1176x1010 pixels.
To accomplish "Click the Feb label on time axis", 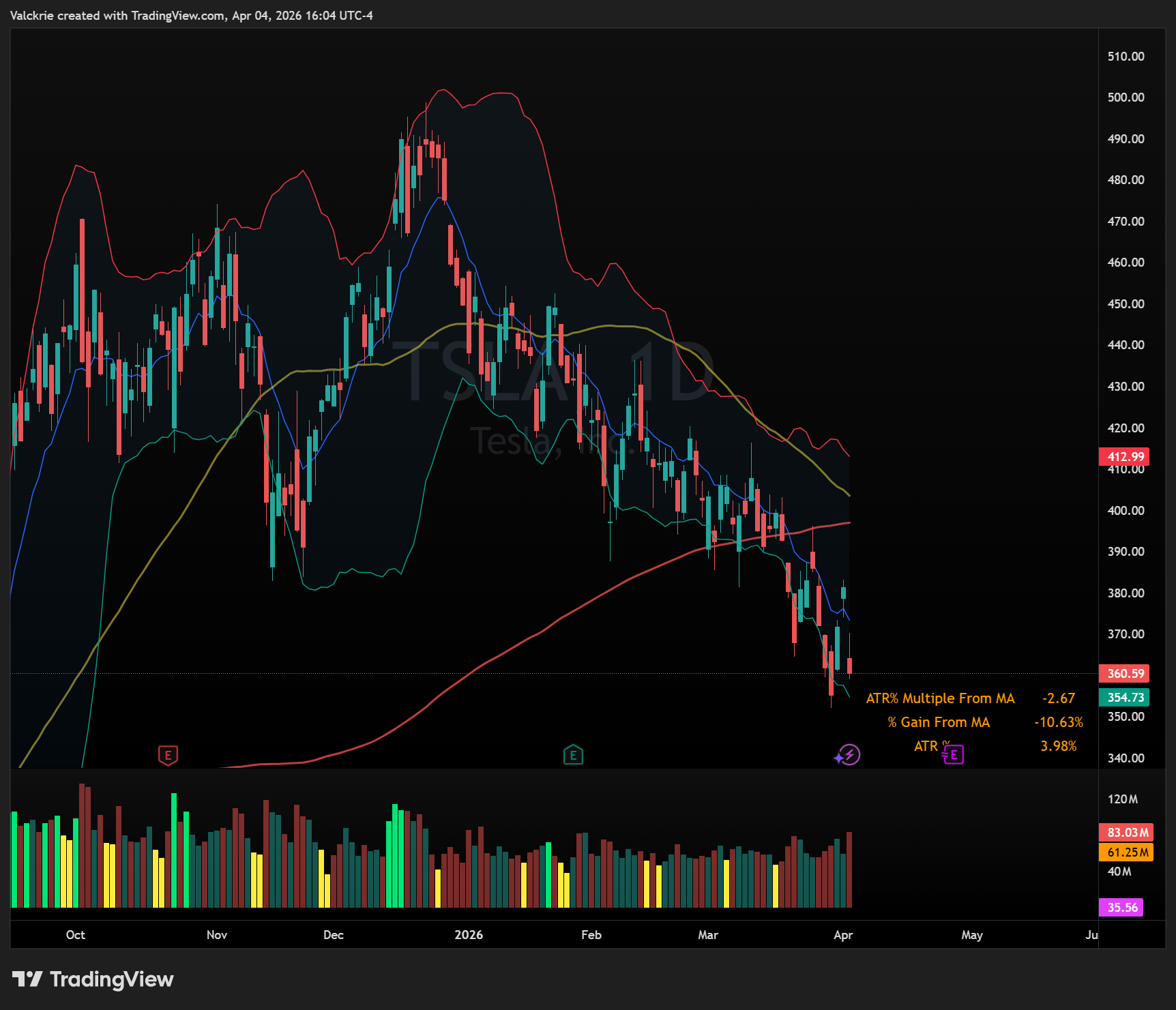I will pos(591,935).
